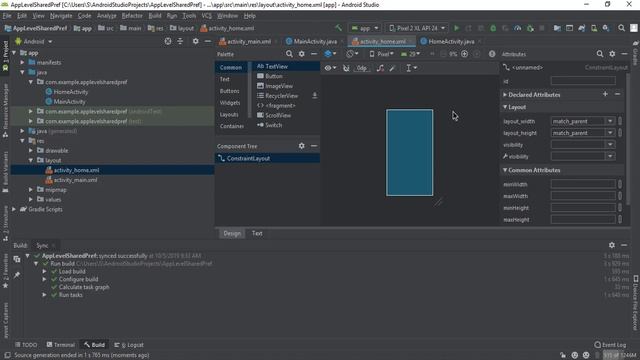Image resolution: width=640 pixels, height=360 pixels.
Task: Select the Layouts palette category
Action: 229,114
